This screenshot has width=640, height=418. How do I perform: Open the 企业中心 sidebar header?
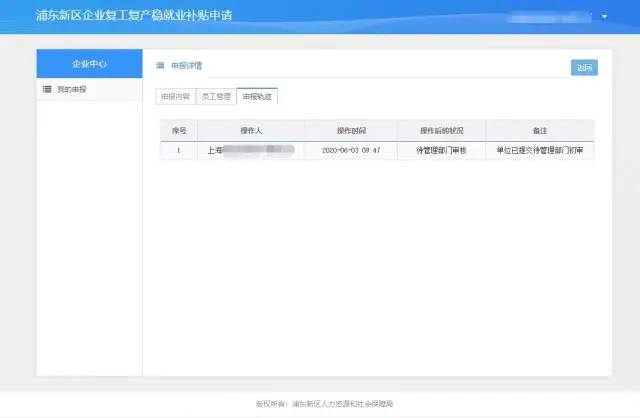coord(89,63)
